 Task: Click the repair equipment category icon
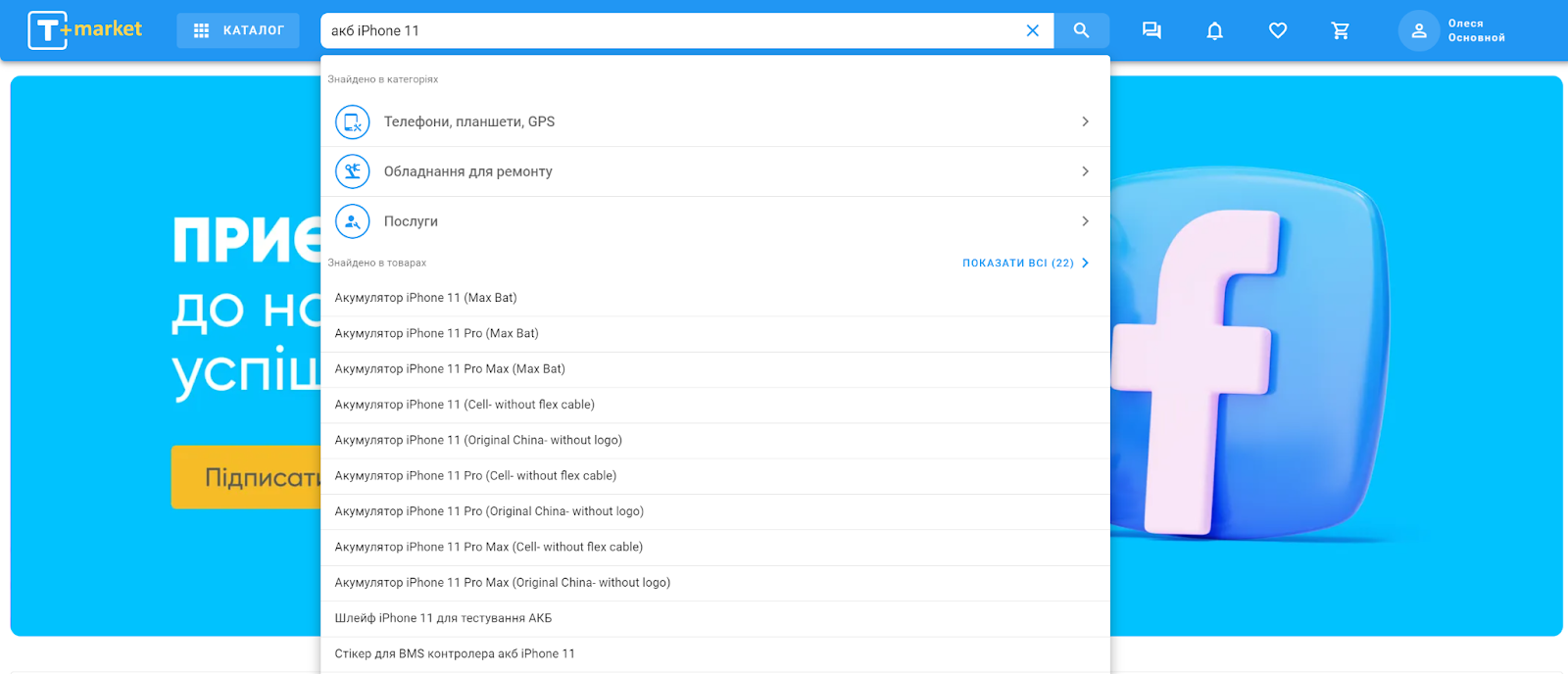[353, 171]
